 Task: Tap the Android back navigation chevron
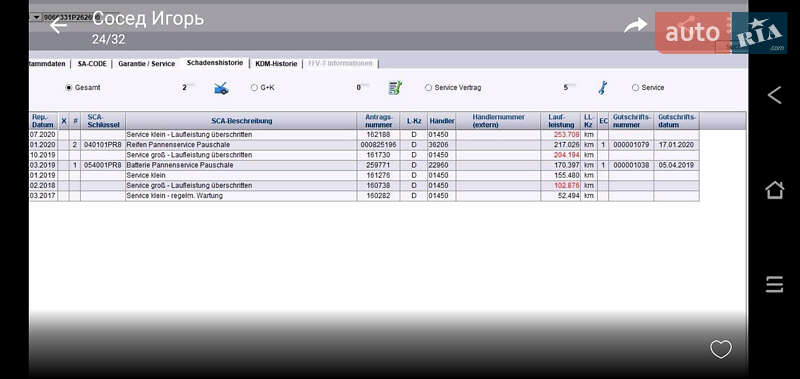pos(774,95)
